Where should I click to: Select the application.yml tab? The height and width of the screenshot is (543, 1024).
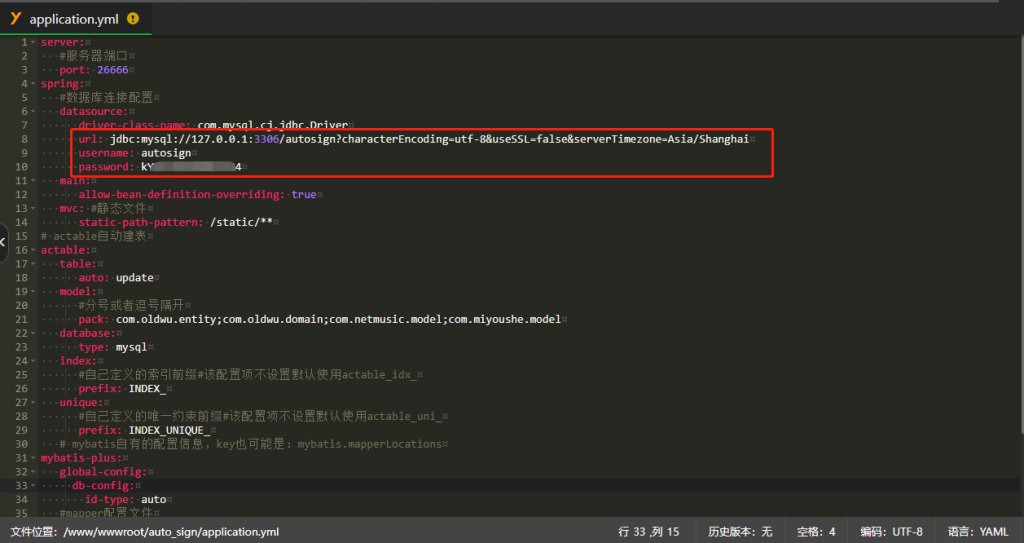coord(75,19)
